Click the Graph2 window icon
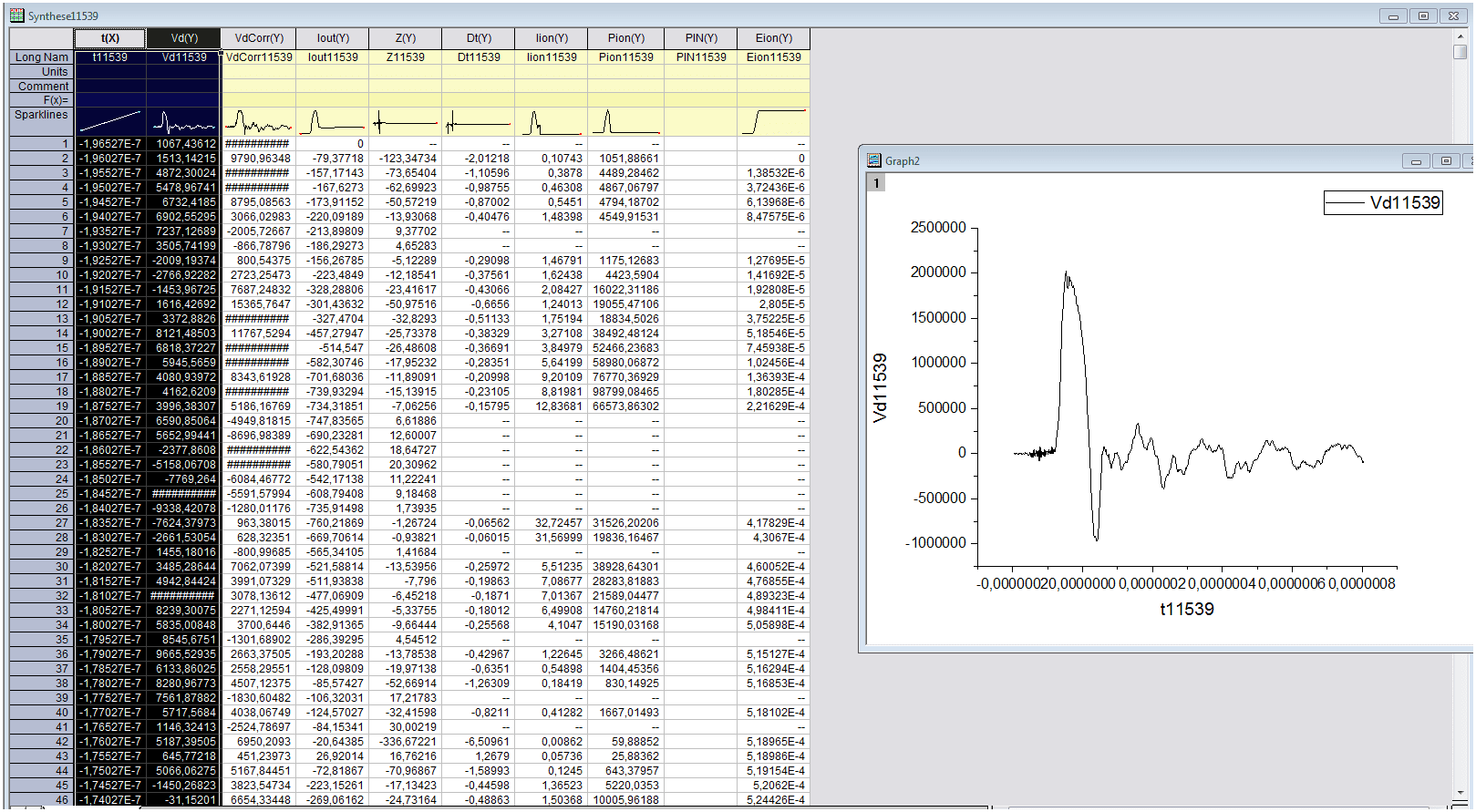1476x812 pixels. [874, 160]
